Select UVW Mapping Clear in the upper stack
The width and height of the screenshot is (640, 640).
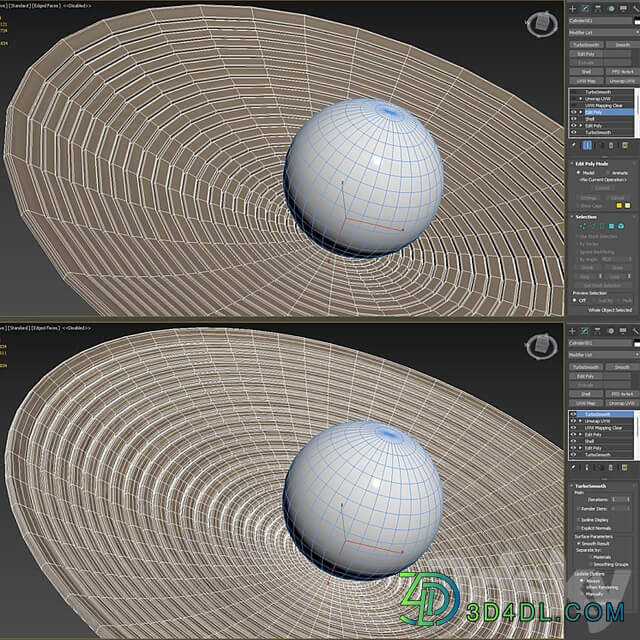click(x=604, y=106)
